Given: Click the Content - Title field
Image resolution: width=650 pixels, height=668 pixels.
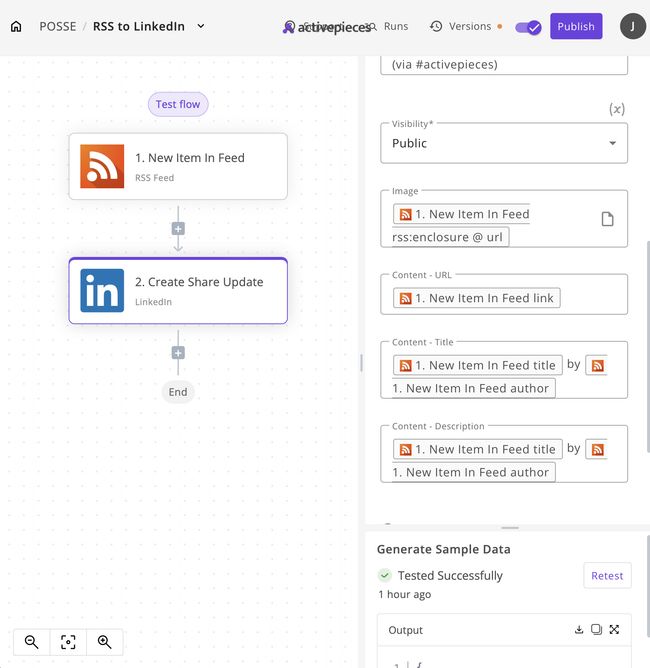Looking at the screenshot, I should [x=504, y=370].
